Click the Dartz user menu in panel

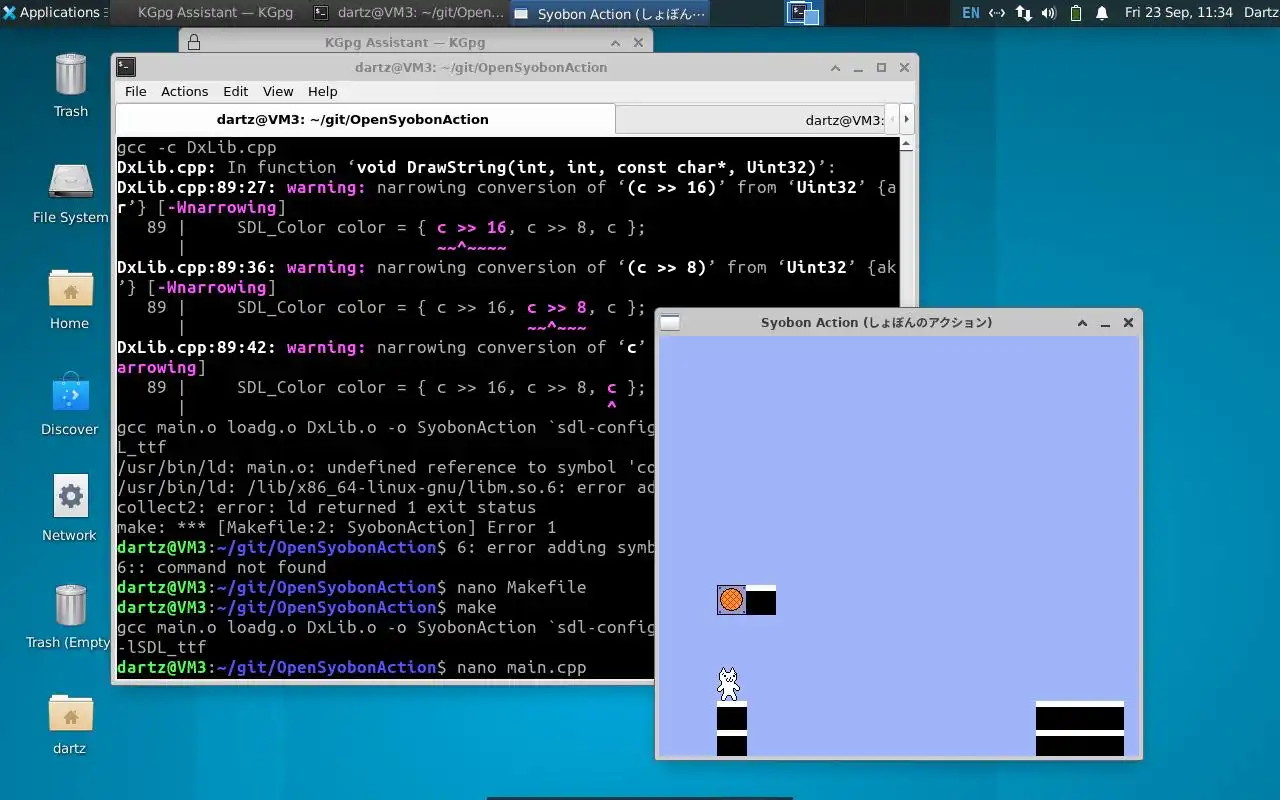(1261, 13)
